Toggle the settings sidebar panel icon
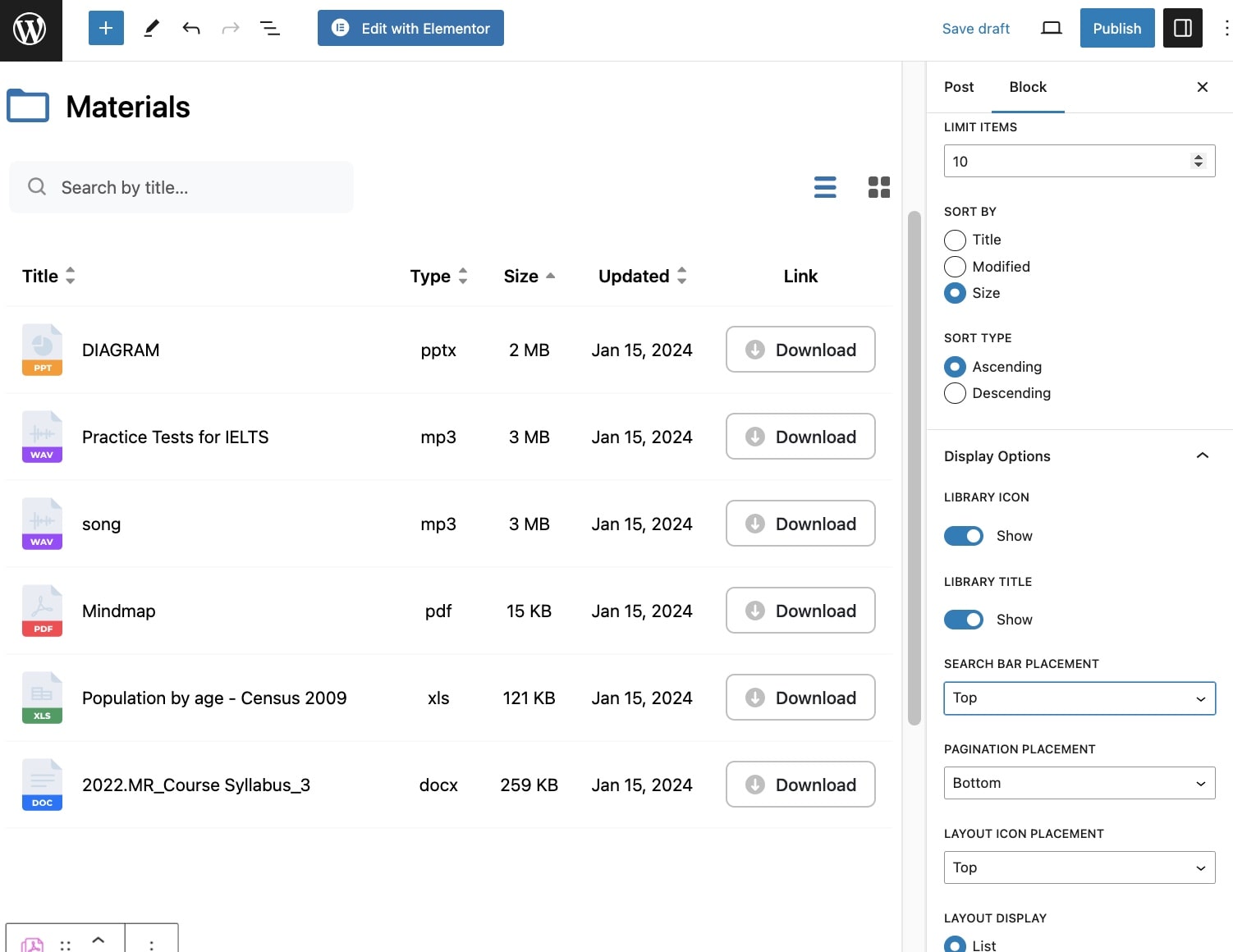 click(1183, 28)
